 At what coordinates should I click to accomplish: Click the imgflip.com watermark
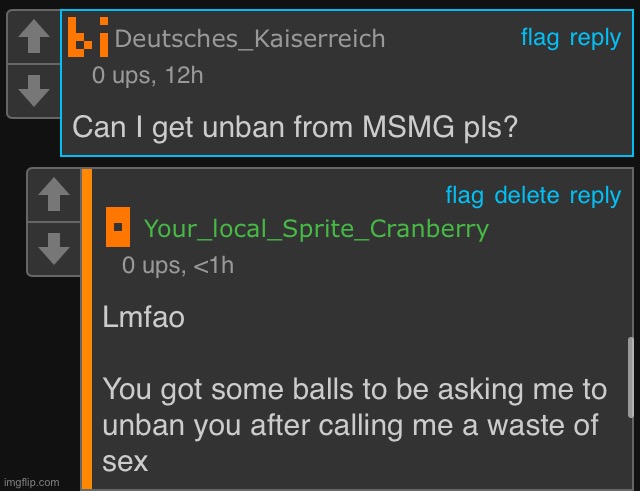coord(31,482)
